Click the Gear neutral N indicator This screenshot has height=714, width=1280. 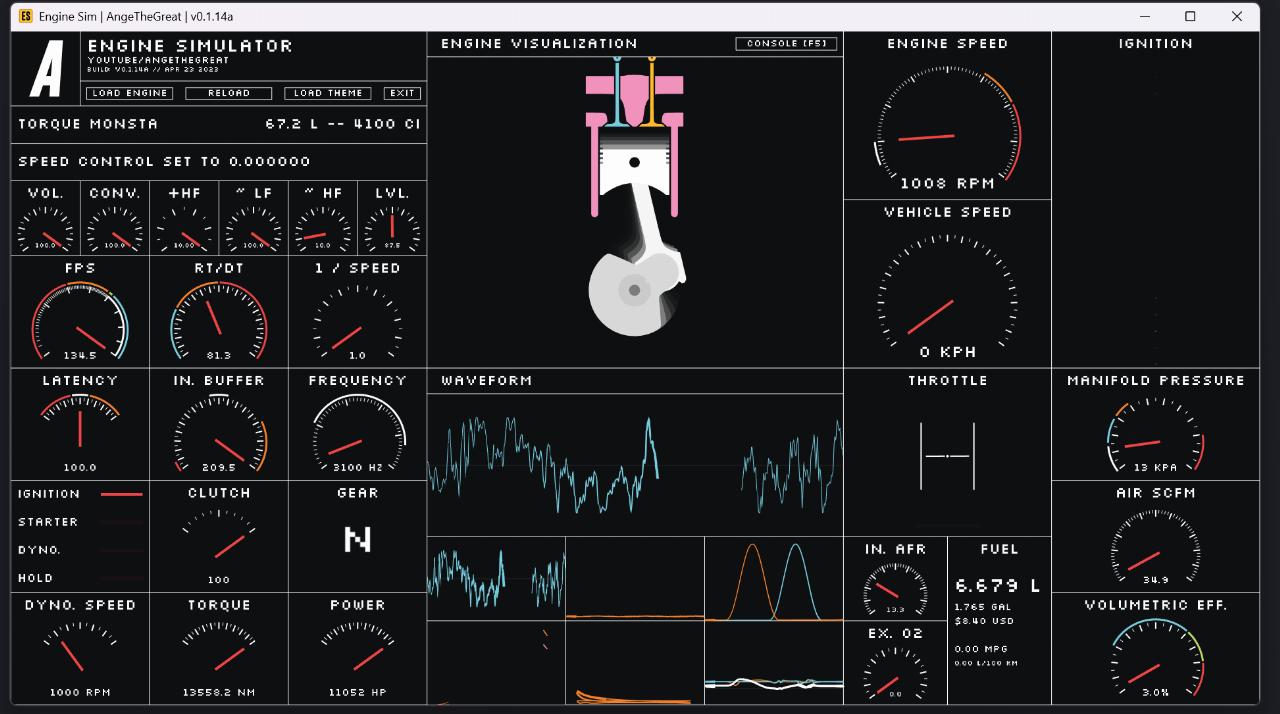click(x=357, y=540)
